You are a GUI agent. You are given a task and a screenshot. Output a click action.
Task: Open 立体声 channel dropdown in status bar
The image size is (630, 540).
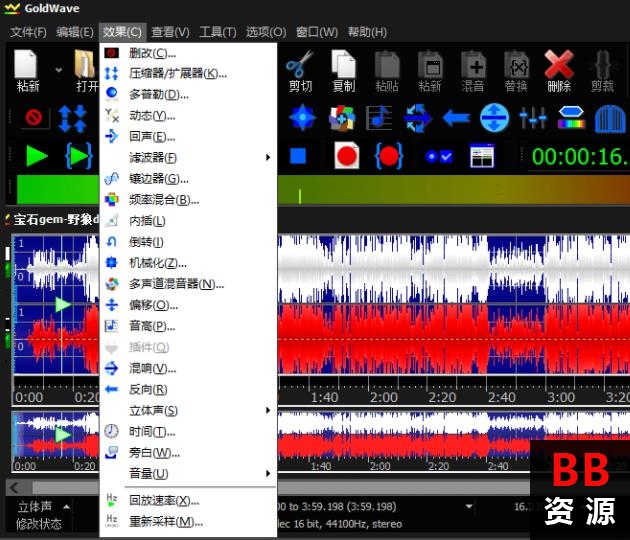pyautogui.click(x=67, y=507)
